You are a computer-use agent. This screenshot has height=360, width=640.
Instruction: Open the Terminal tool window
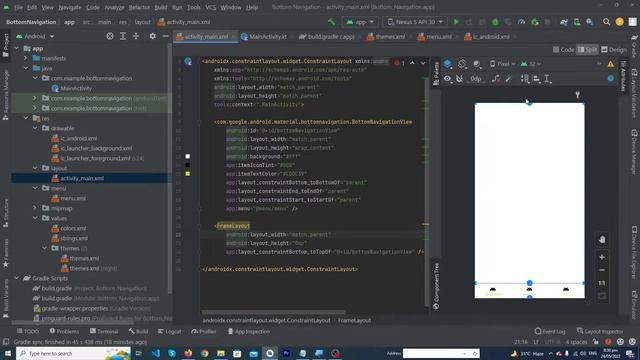coord(104,331)
